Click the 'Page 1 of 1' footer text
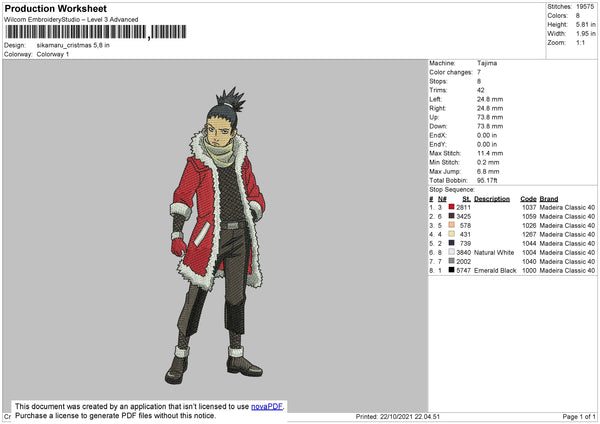 point(579,417)
